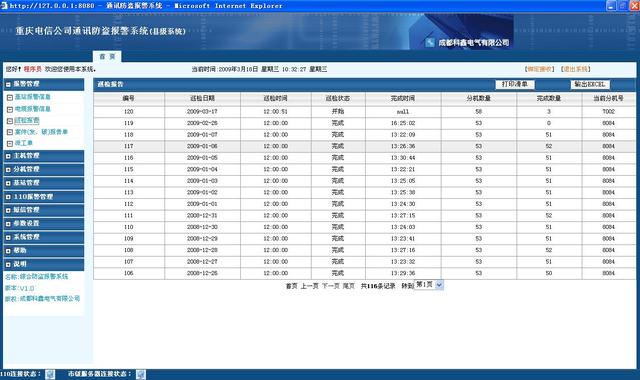This screenshot has width=640, height=380.
Task: Click the date cell 2009-03-17
Action: click(x=202, y=111)
